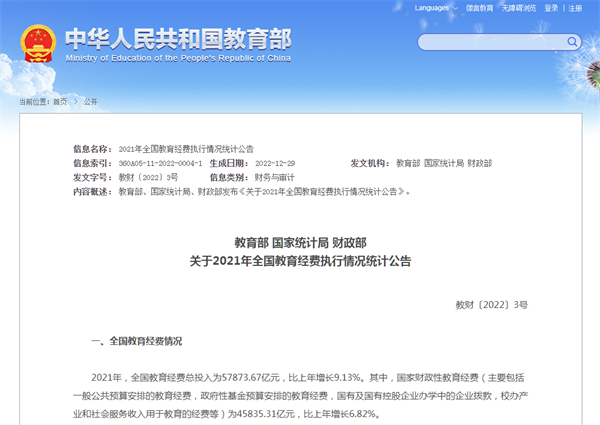Open the 微言教育 link
This screenshot has width=600, height=425.
479,8
